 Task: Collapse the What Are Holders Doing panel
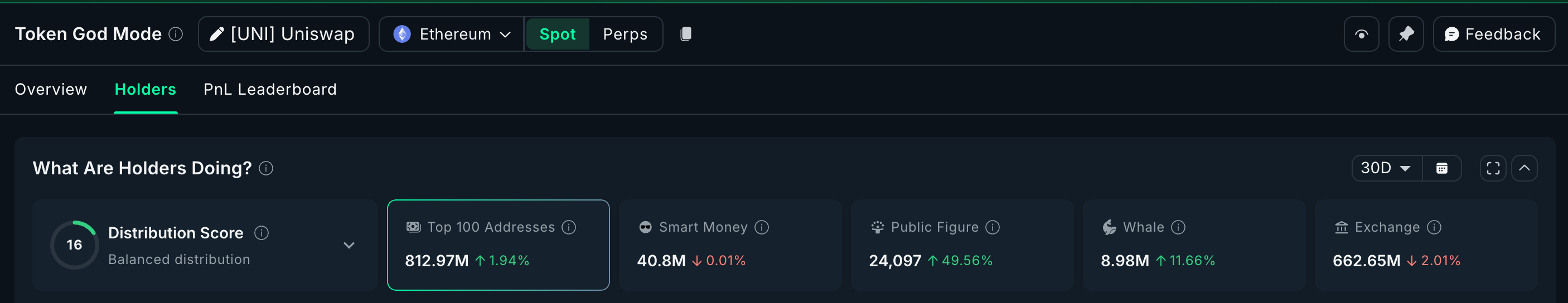pyautogui.click(x=1524, y=169)
